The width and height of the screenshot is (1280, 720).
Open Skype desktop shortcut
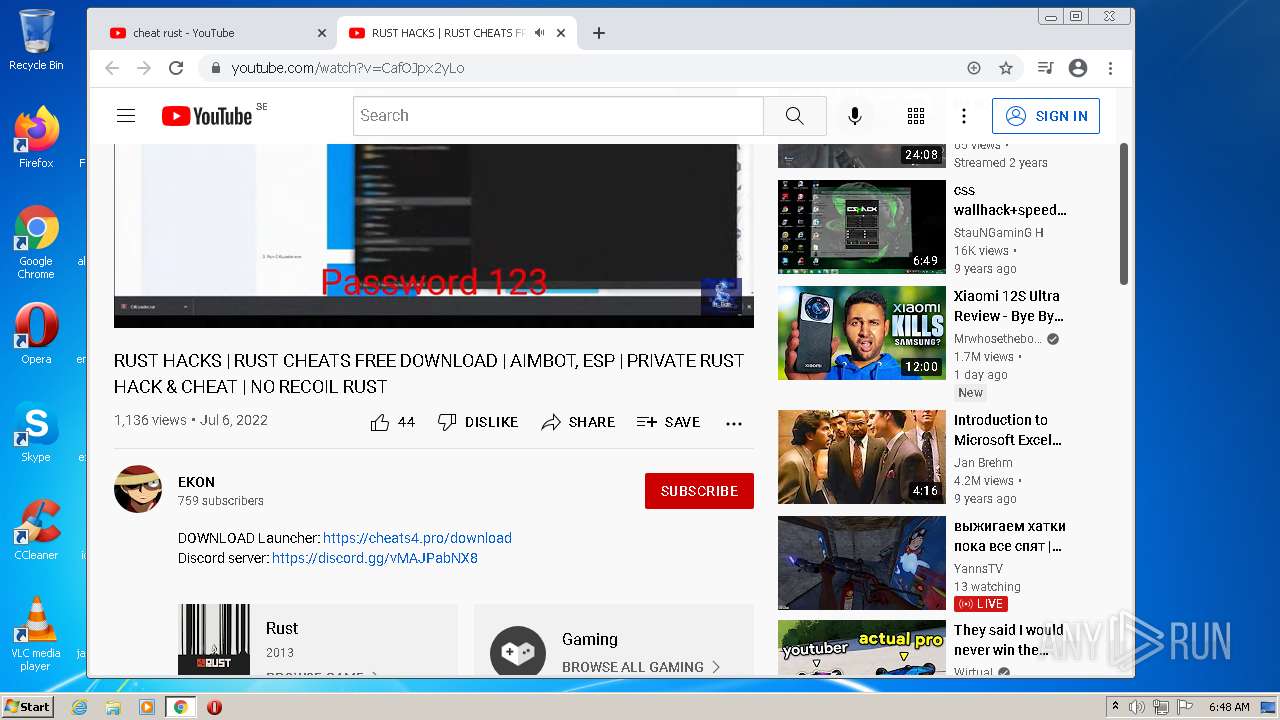[36, 432]
